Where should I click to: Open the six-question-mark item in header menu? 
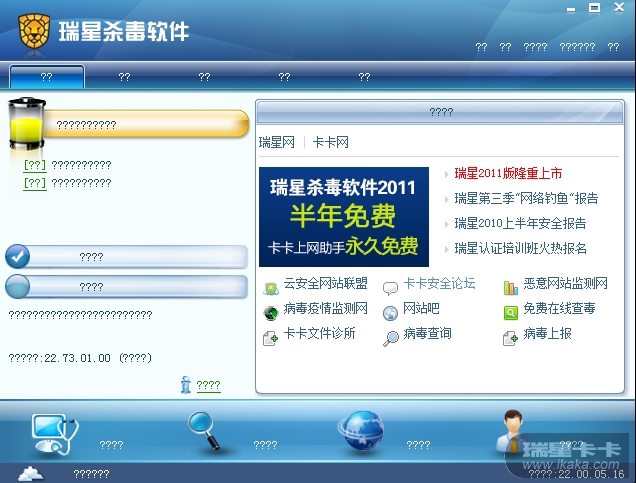(577, 47)
